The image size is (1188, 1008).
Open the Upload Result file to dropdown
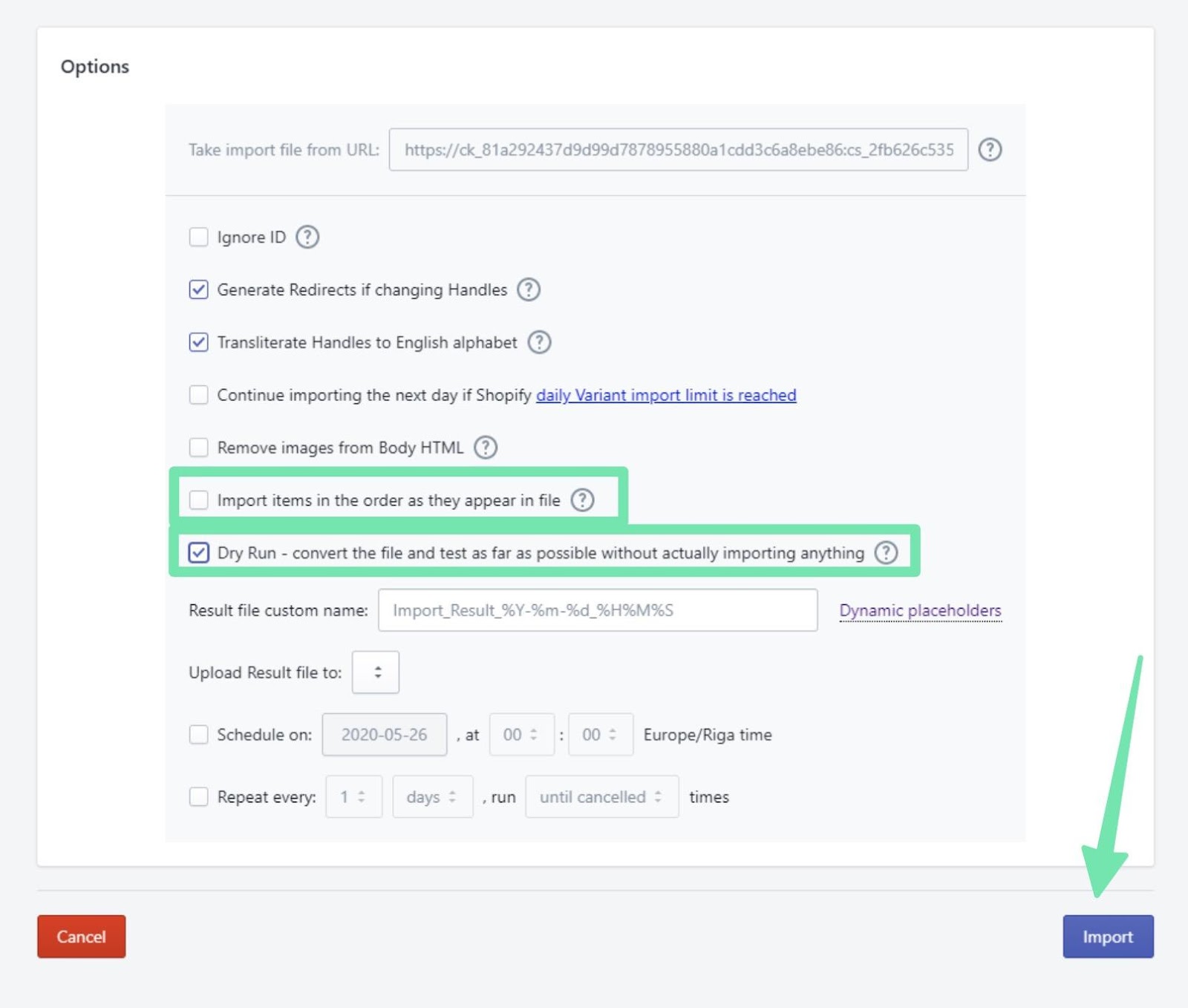tap(376, 672)
